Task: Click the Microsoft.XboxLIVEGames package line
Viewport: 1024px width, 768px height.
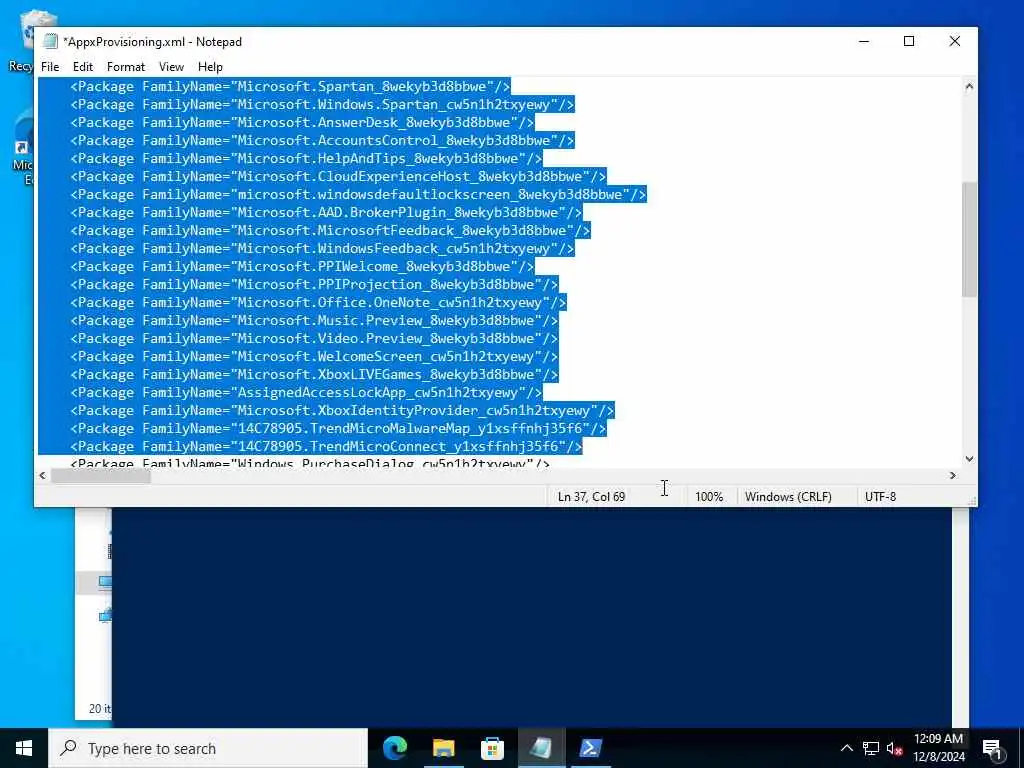Action: tap(314, 374)
